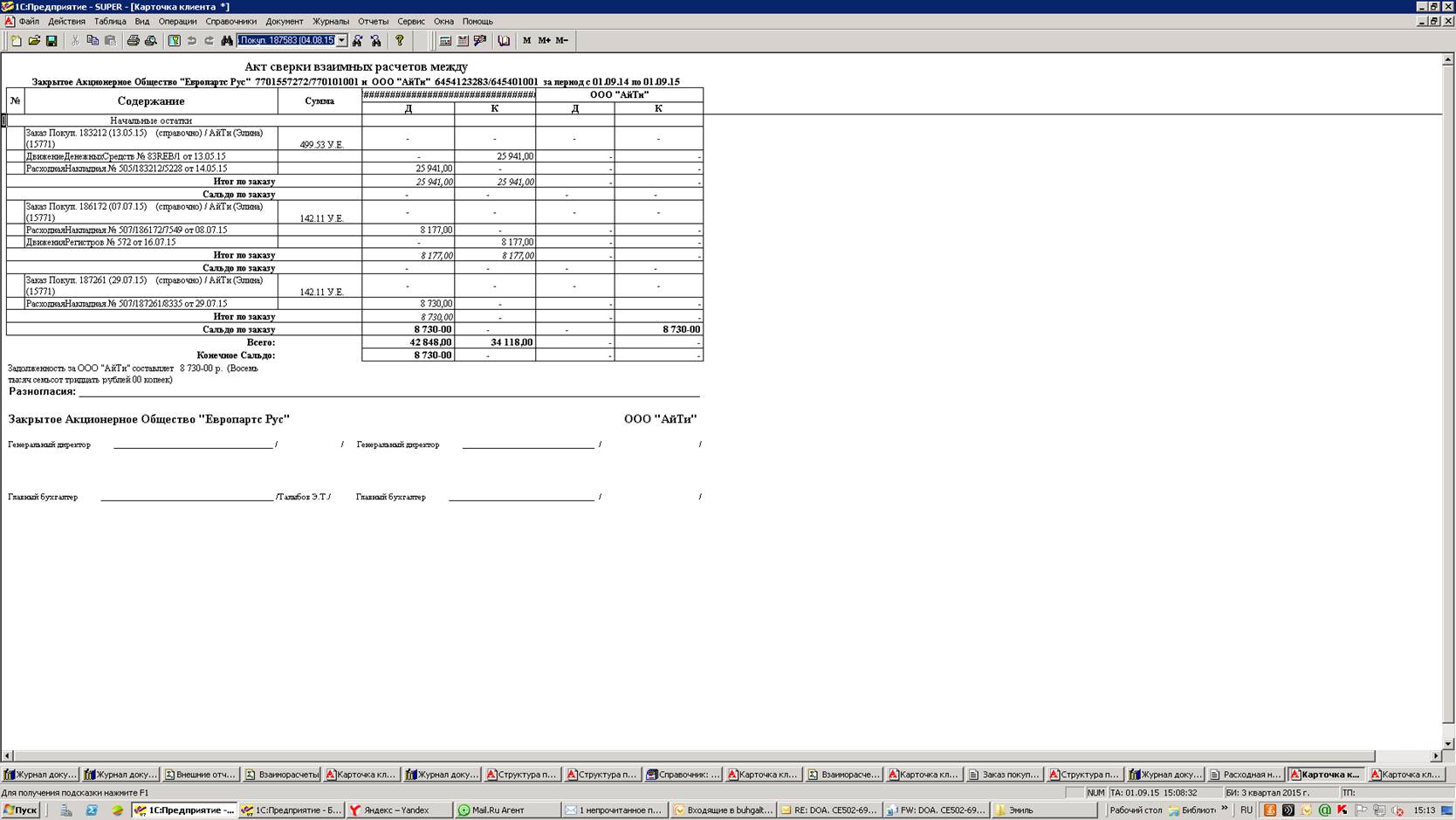This screenshot has width=1456, height=820.
Task: Open the Журналы menu
Action: coord(330,21)
